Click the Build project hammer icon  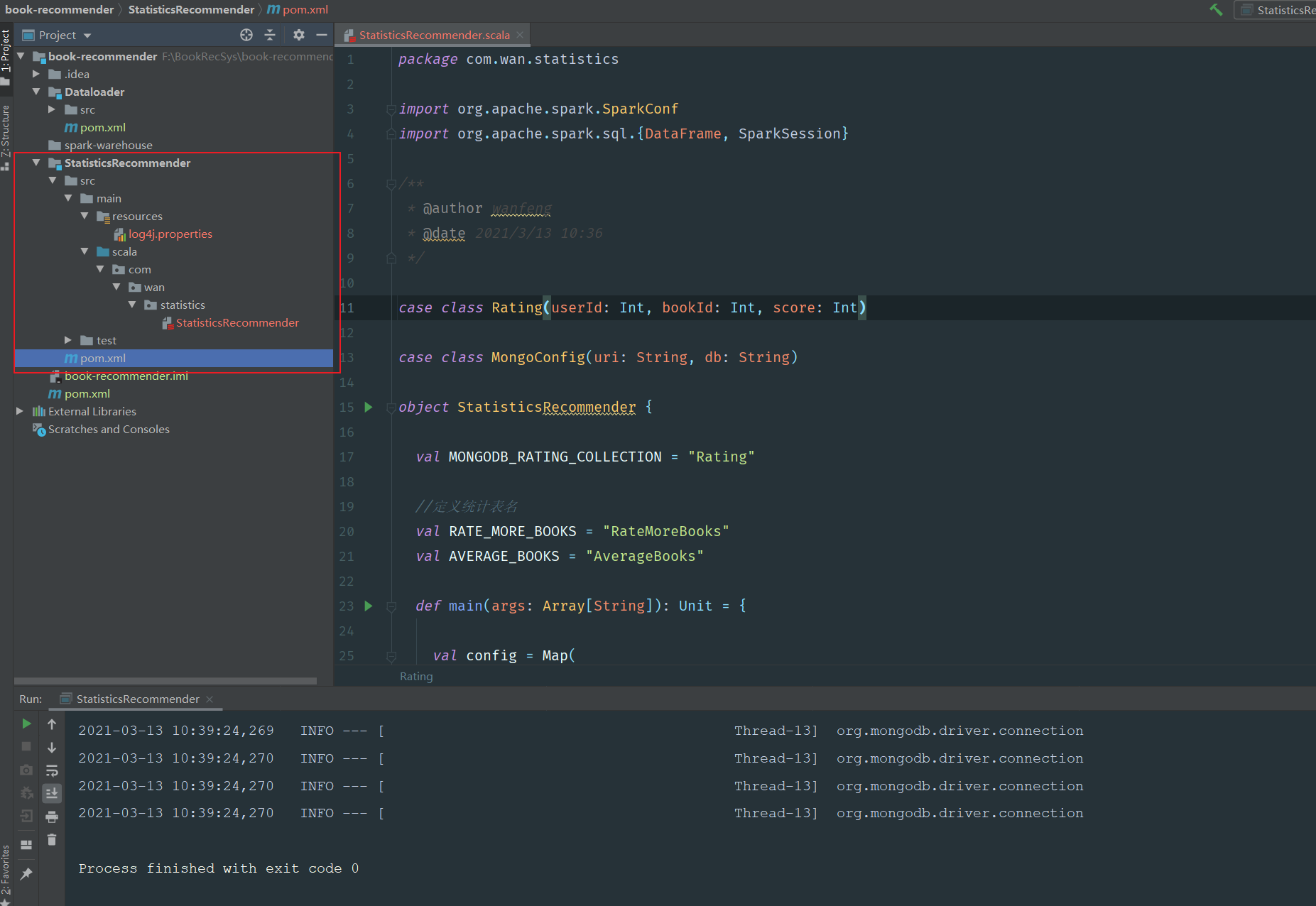[1216, 10]
